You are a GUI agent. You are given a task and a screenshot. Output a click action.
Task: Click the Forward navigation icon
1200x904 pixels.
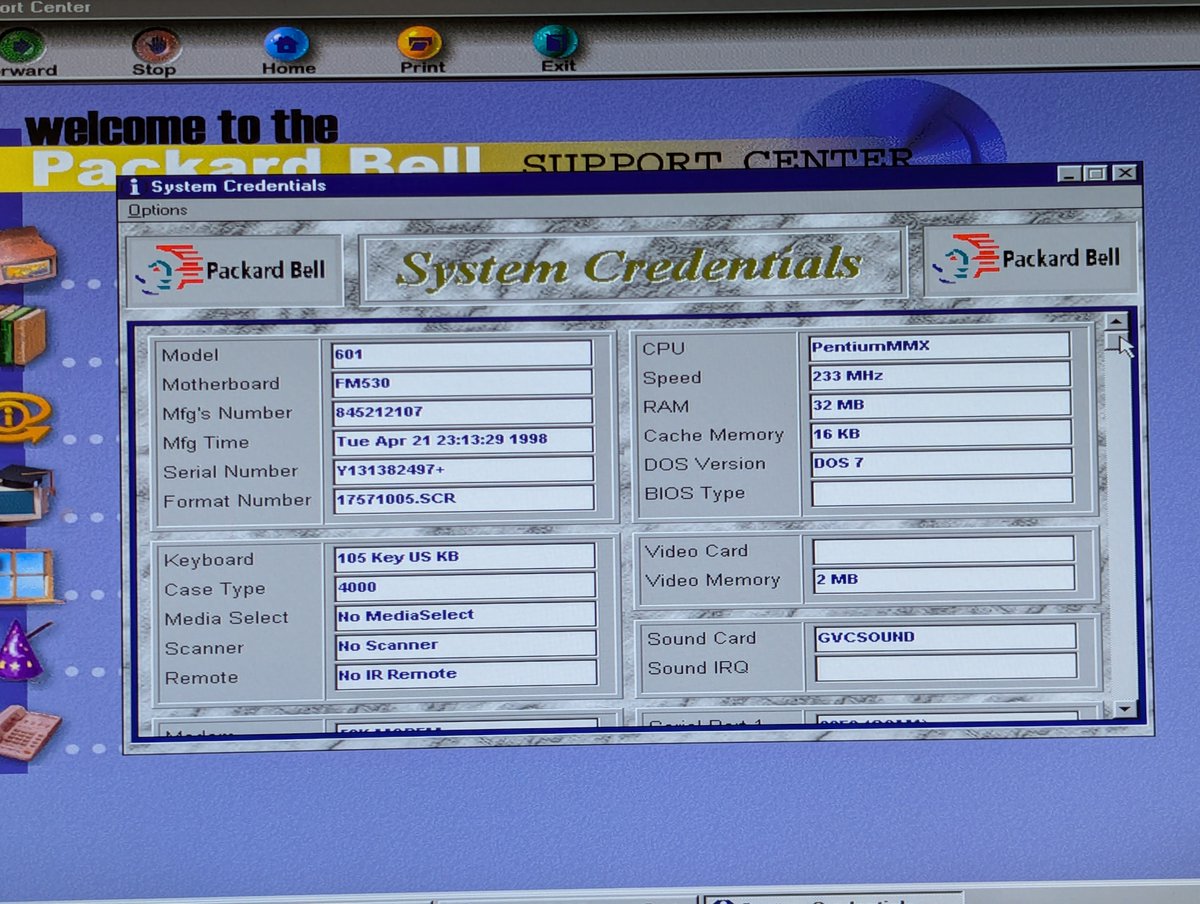coord(22,47)
